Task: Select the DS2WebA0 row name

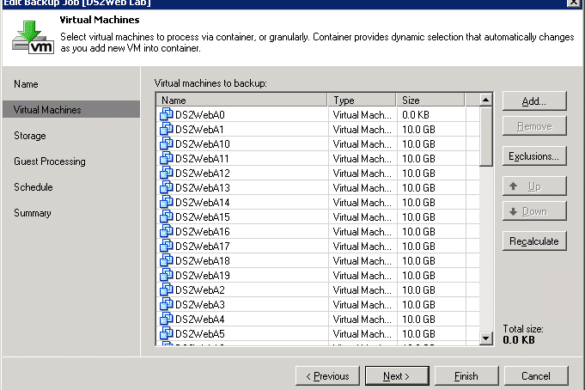Action: point(200,115)
